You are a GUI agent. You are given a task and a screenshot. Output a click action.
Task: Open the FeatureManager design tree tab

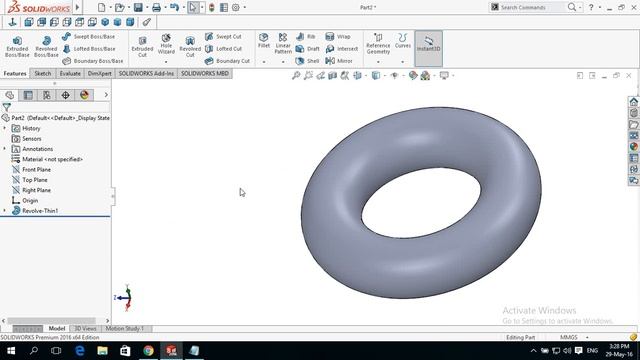[10, 95]
